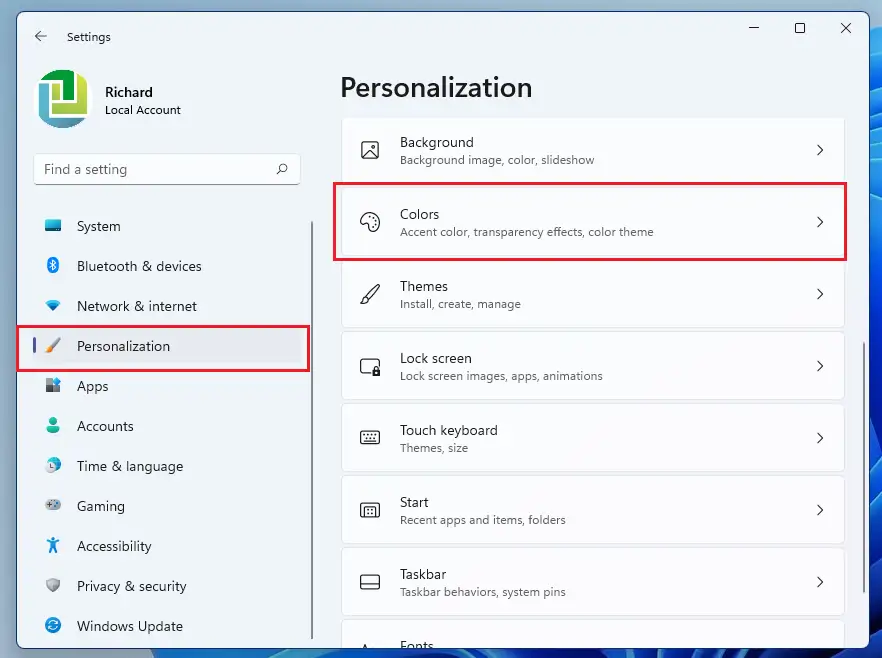Click the Personalization paintbrush icon in sidebar
Screen dimensions: 882x658
pyautogui.click(x=53, y=345)
